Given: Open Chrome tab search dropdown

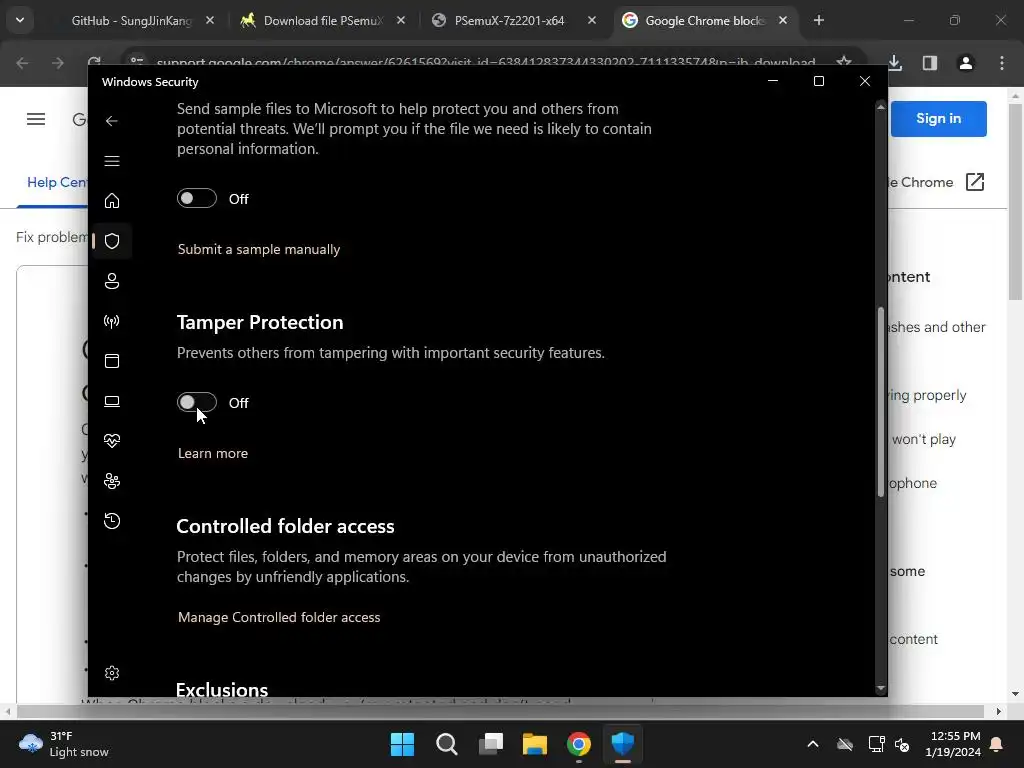Looking at the screenshot, I should (x=20, y=20).
